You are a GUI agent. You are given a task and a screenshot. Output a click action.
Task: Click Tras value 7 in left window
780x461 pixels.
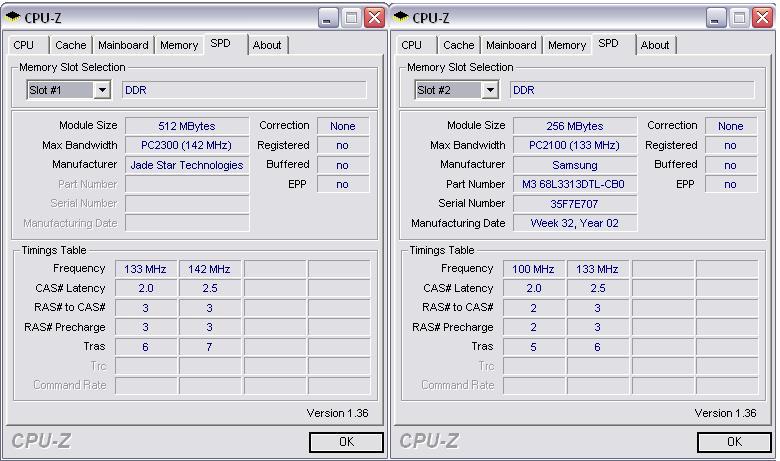pyautogui.click(x=209, y=347)
